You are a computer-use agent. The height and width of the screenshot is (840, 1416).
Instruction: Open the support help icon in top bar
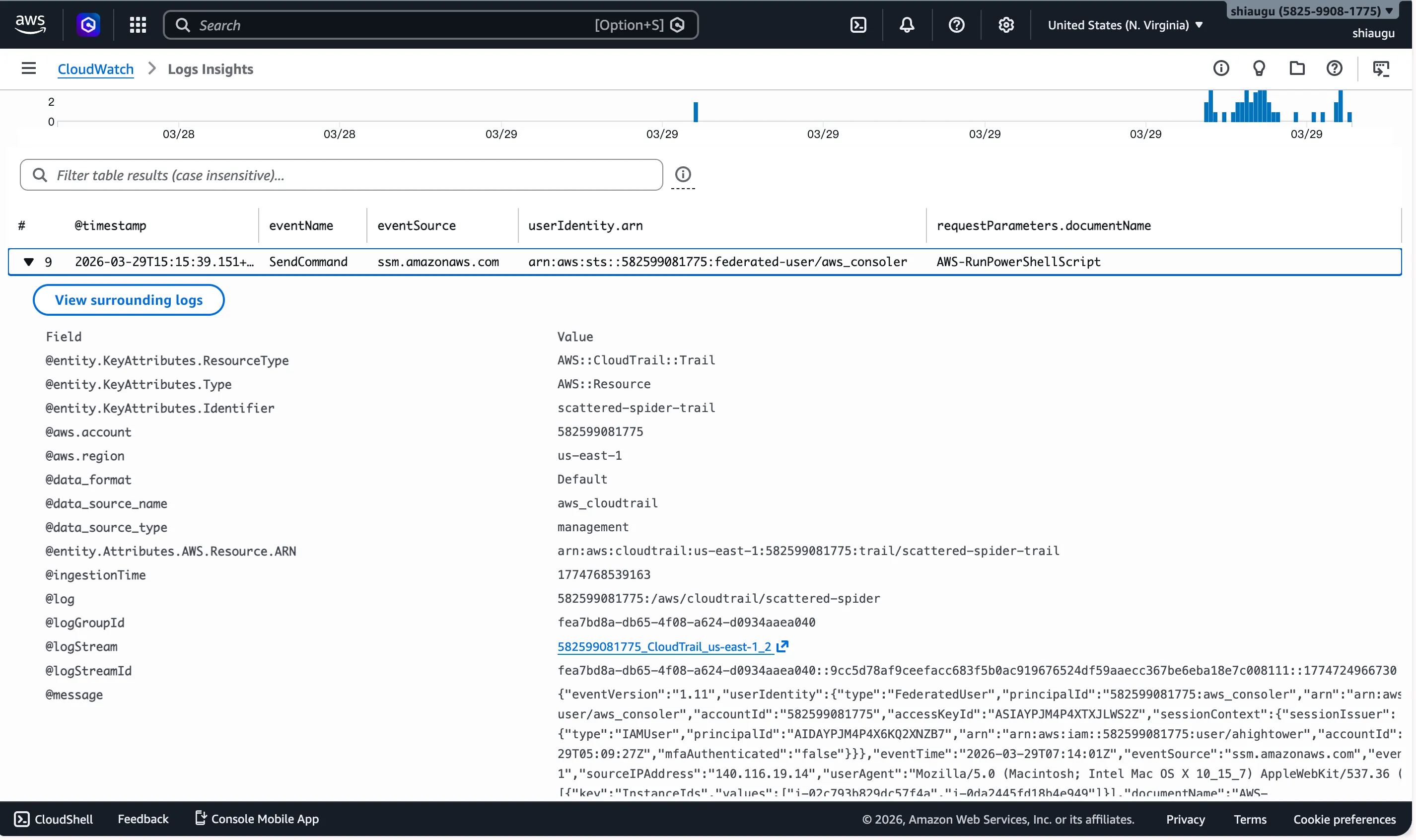click(956, 25)
